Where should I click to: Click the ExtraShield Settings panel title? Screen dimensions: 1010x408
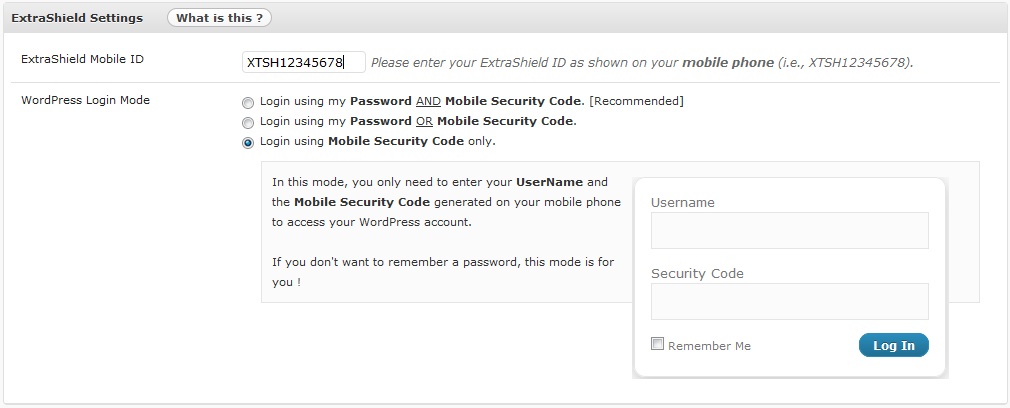(x=77, y=18)
